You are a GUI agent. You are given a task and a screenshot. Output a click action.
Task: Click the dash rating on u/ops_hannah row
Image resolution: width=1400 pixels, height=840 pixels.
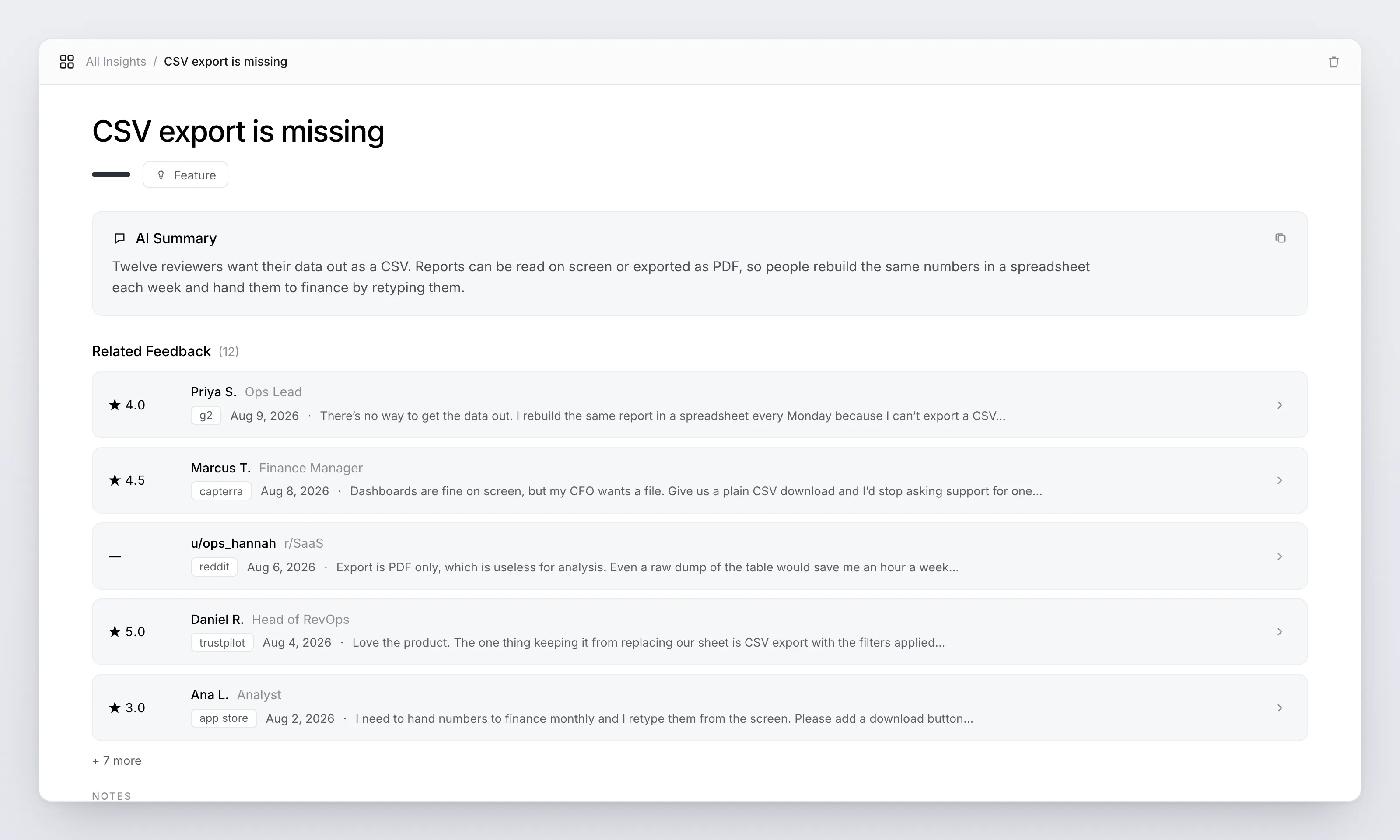coord(115,556)
